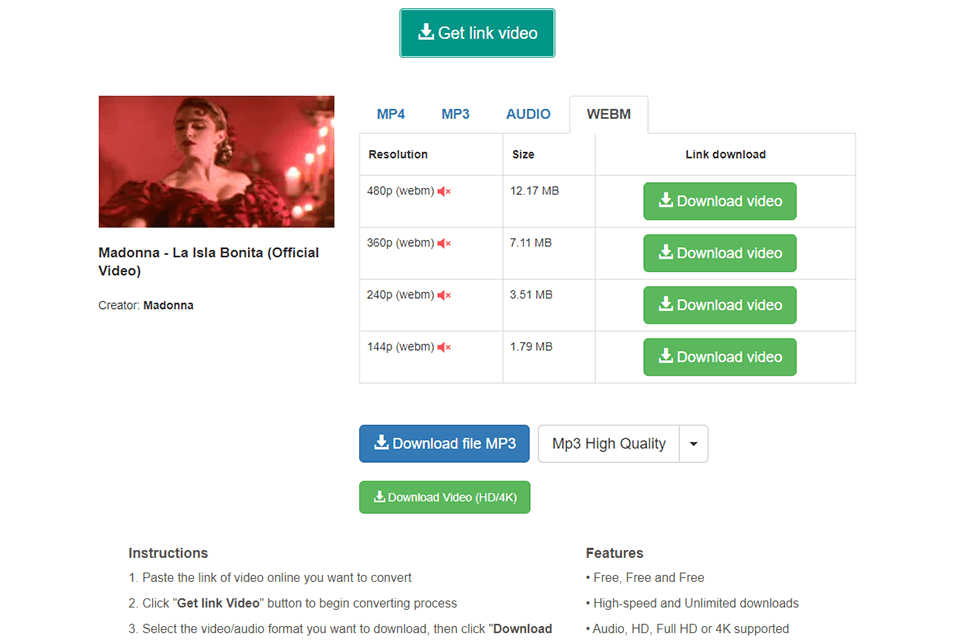Image resolution: width=960 pixels, height=640 pixels.
Task: Click the muted icon beside 144p
Action: tap(444, 348)
